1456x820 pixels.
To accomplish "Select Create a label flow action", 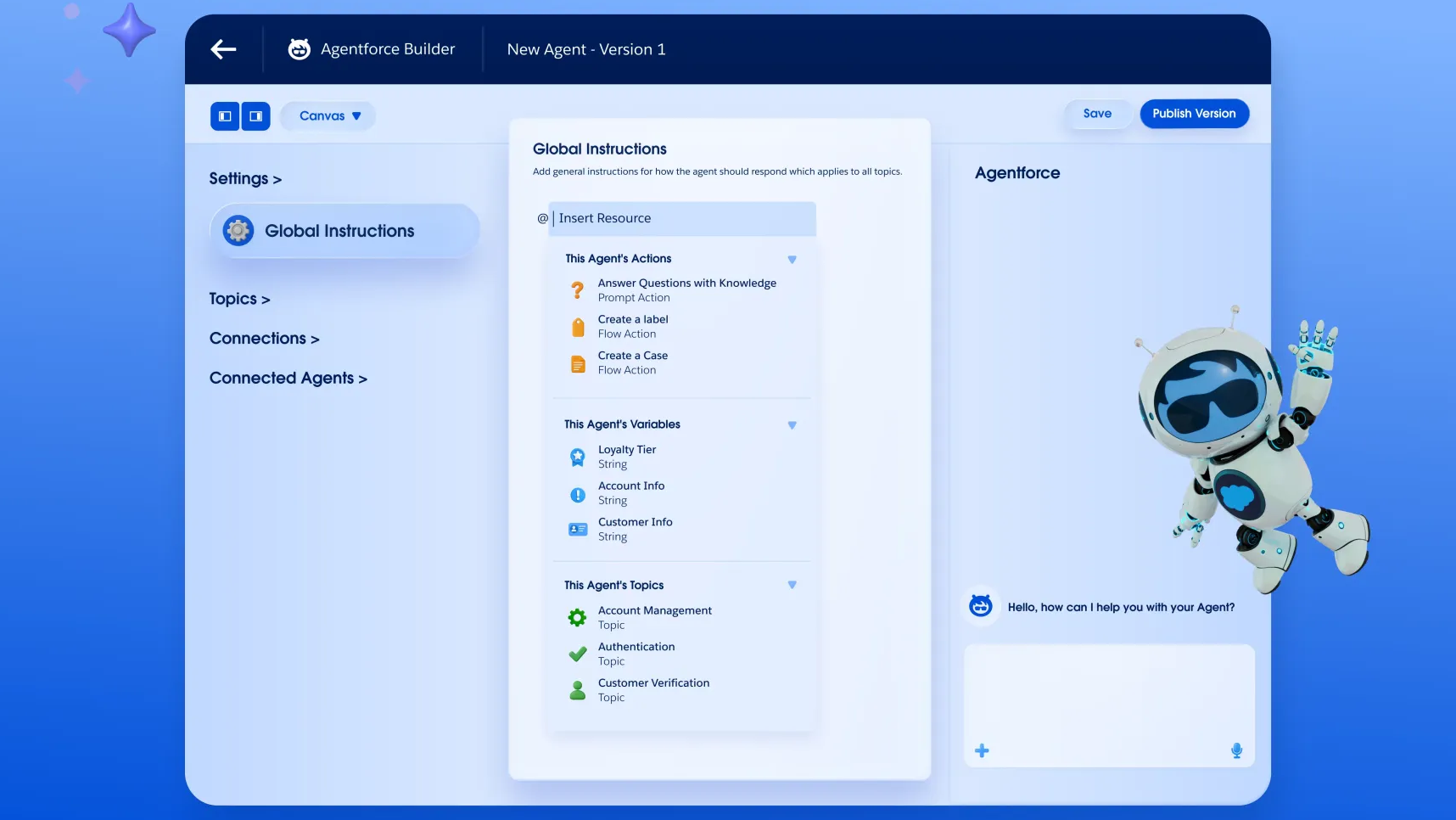I will pyautogui.click(x=632, y=327).
